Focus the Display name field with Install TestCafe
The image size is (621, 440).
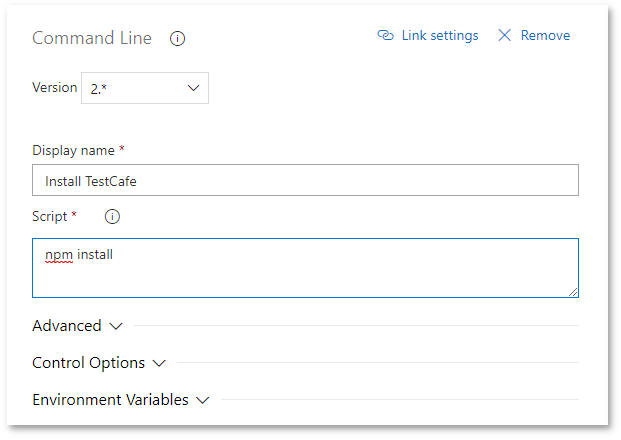tap(305, 180)
